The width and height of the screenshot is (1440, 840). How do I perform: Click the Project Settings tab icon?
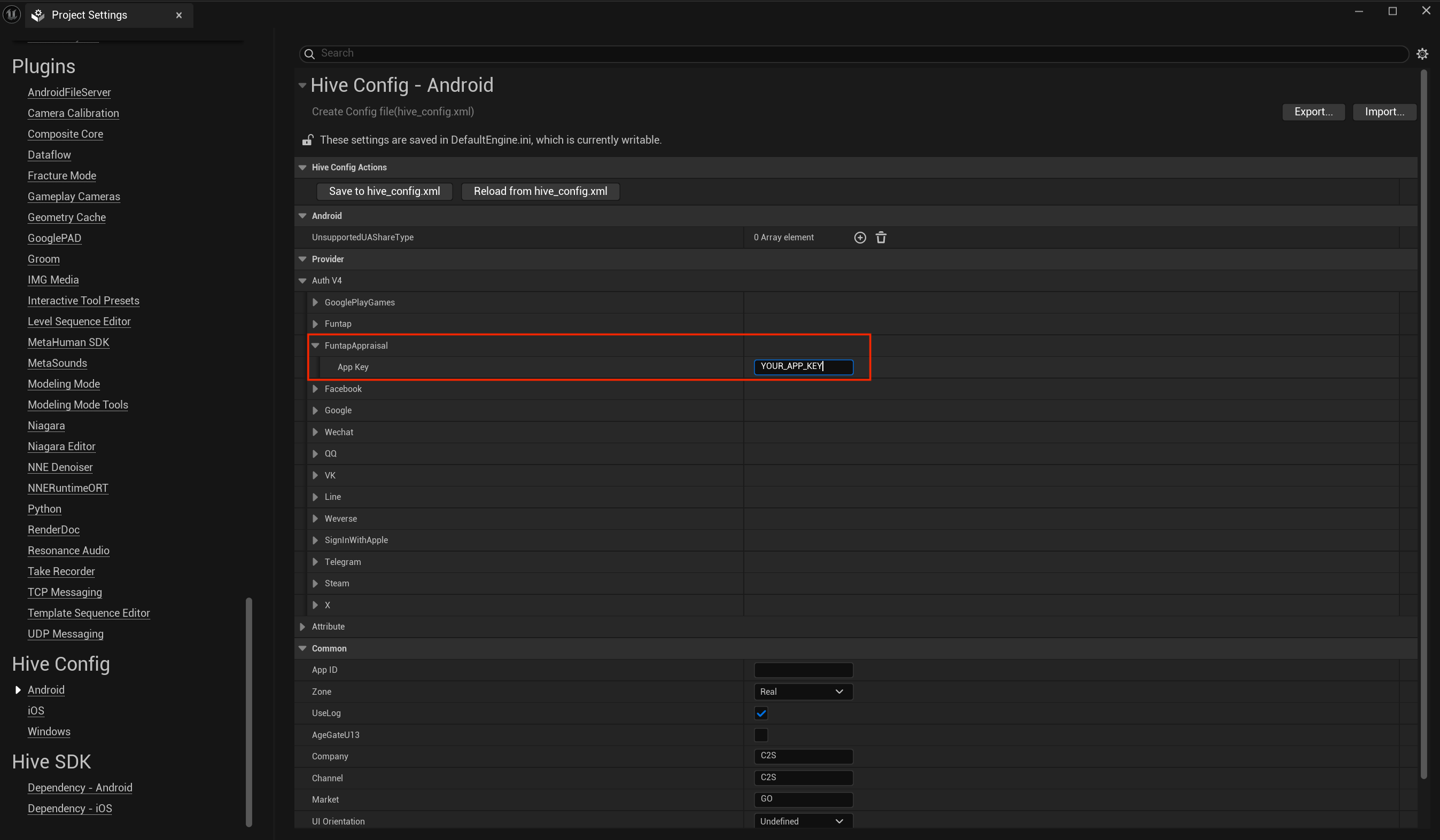tap(38, 15)
